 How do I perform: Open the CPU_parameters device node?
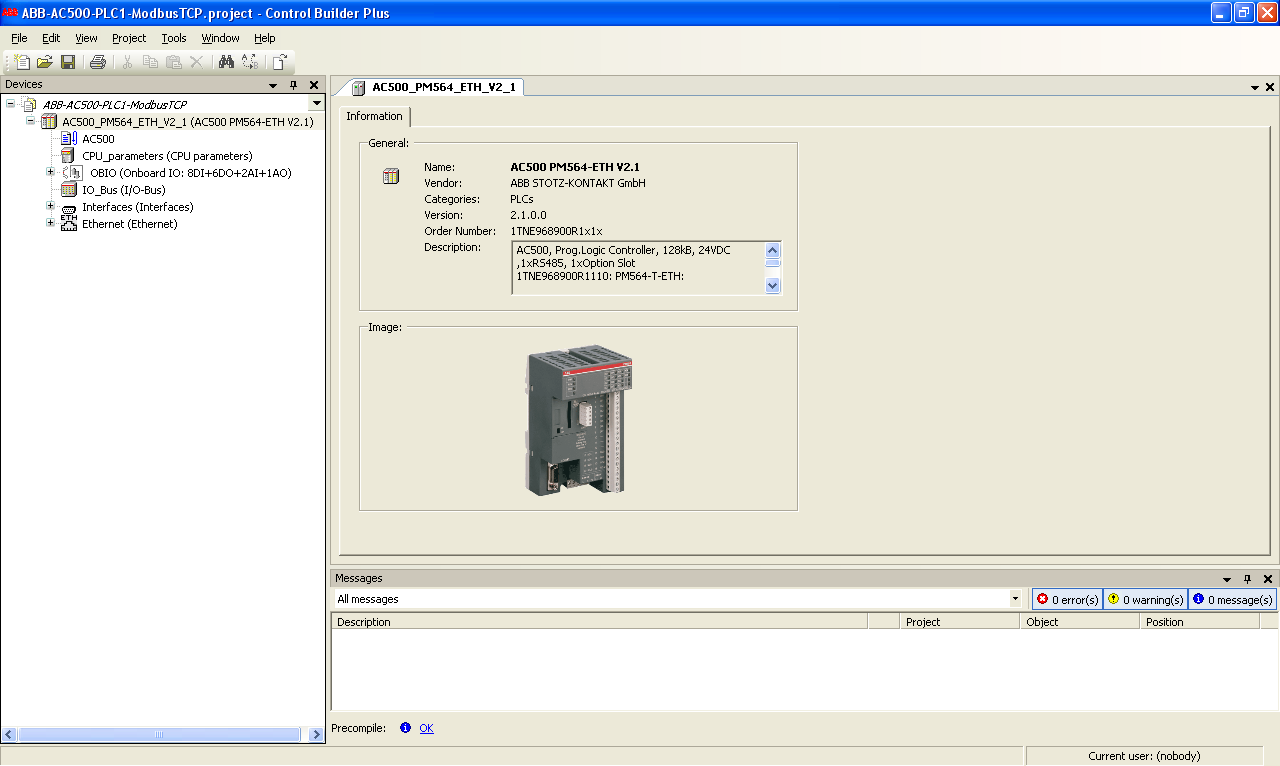click(x=67, y=155)
